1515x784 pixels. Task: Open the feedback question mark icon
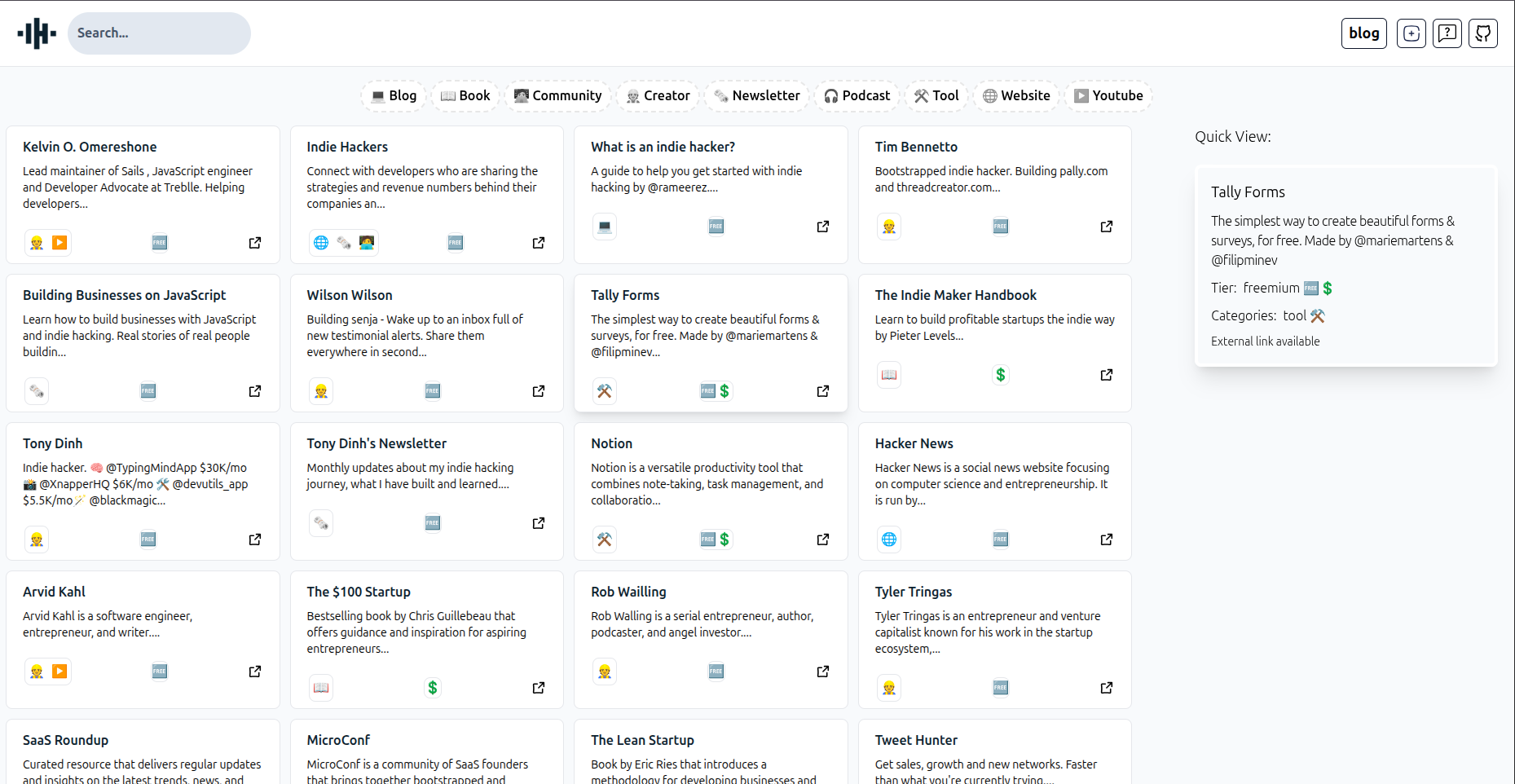pyautogui.click(x=1447, y=33)
